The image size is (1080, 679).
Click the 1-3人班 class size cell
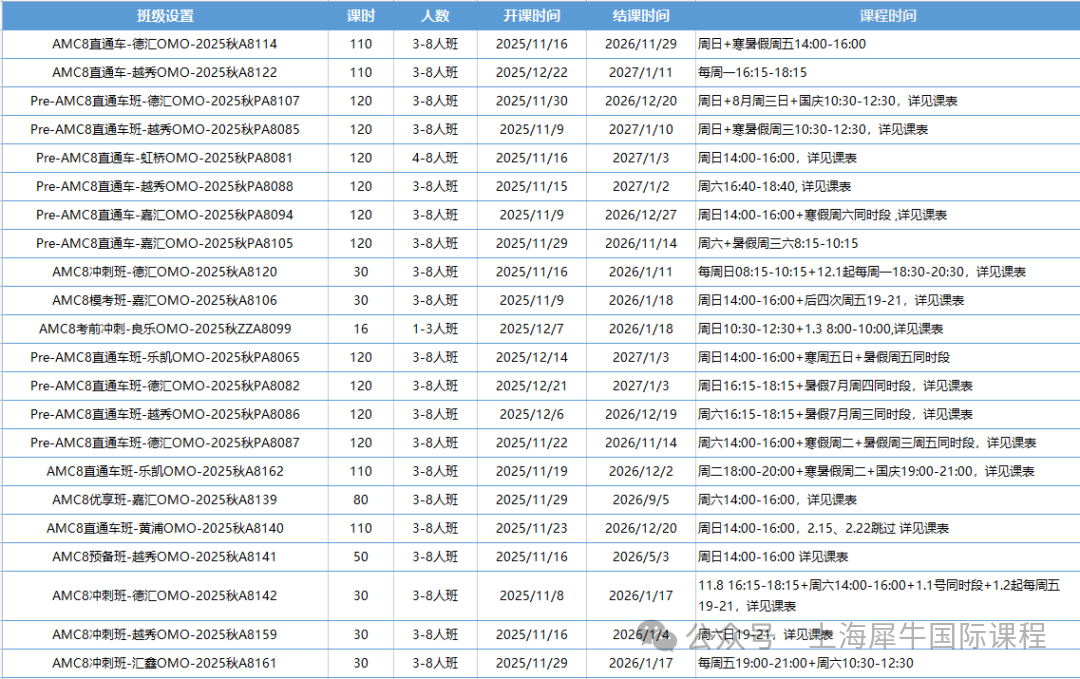[x=436, y=329]
